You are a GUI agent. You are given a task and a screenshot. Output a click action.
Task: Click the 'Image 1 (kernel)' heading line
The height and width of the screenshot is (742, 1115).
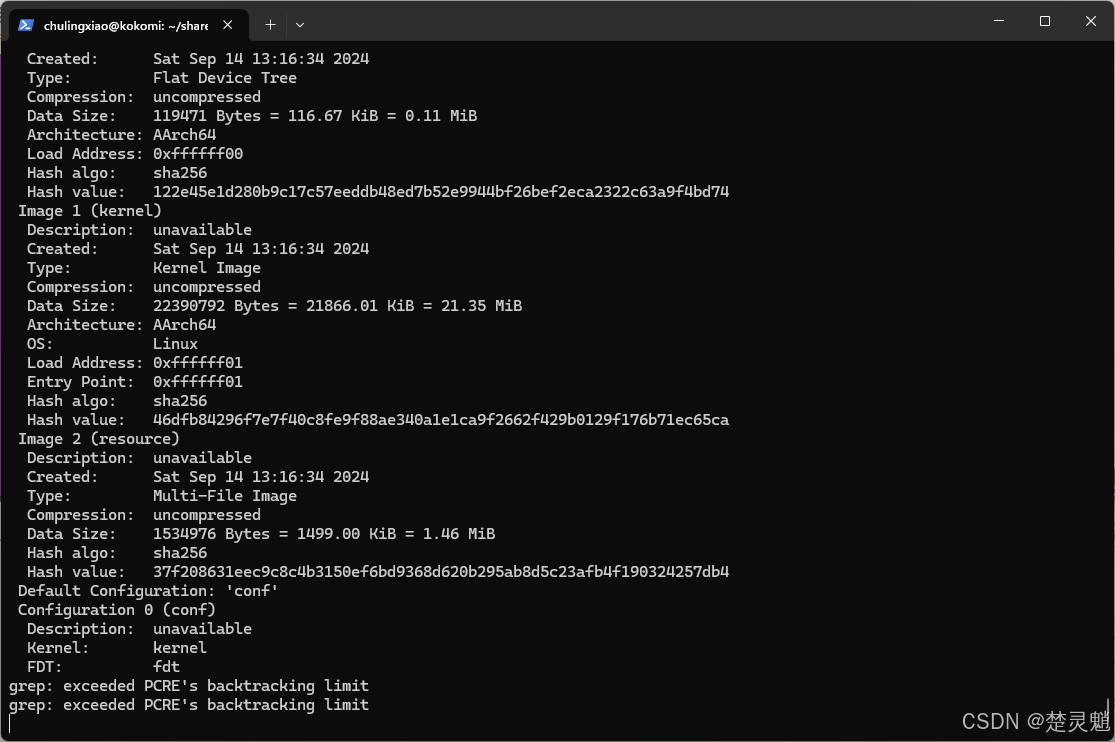pos(90,211)
